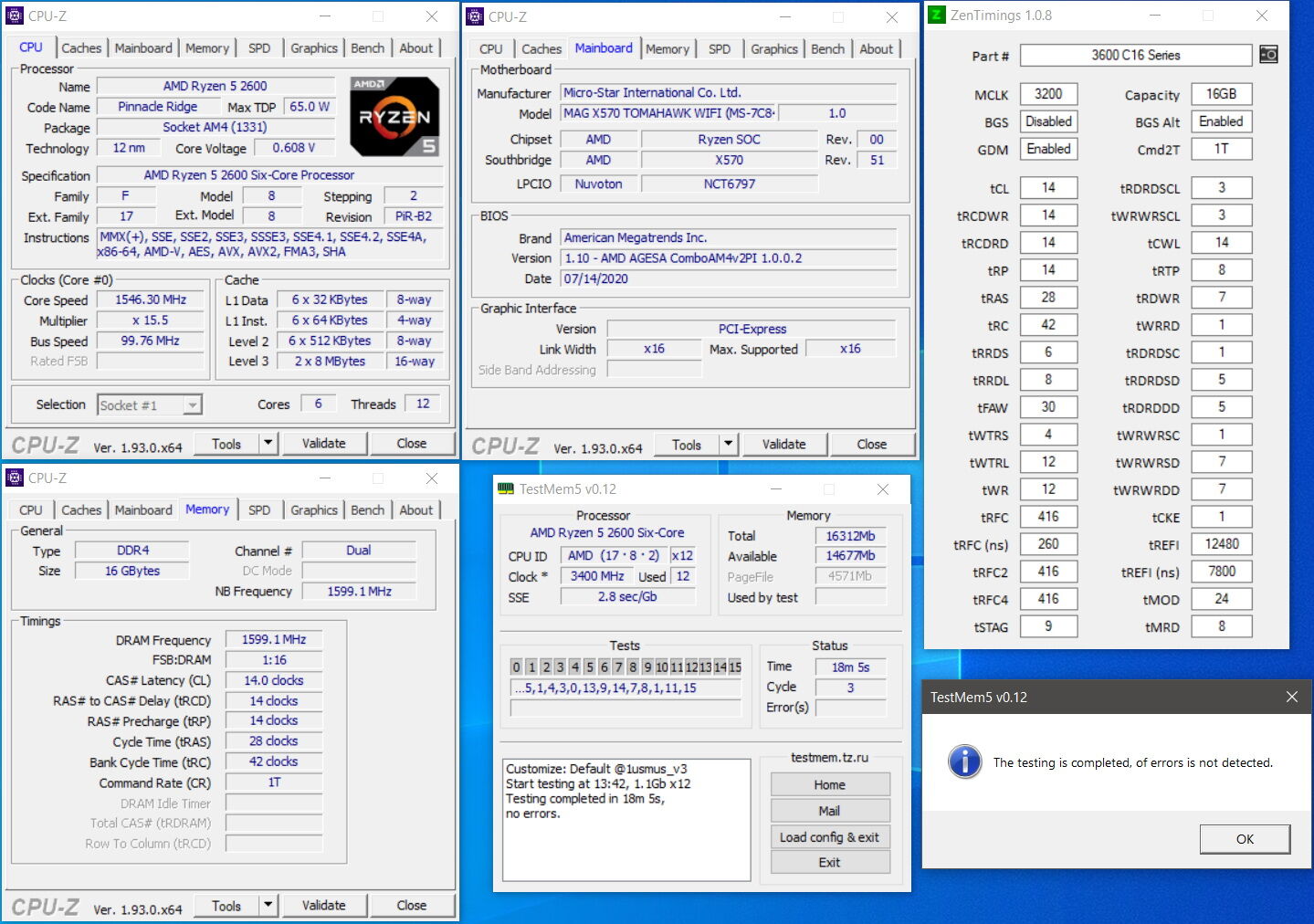Click the Capacity value 16GB
1314x924 pixels.
(x=1222, y=94)
